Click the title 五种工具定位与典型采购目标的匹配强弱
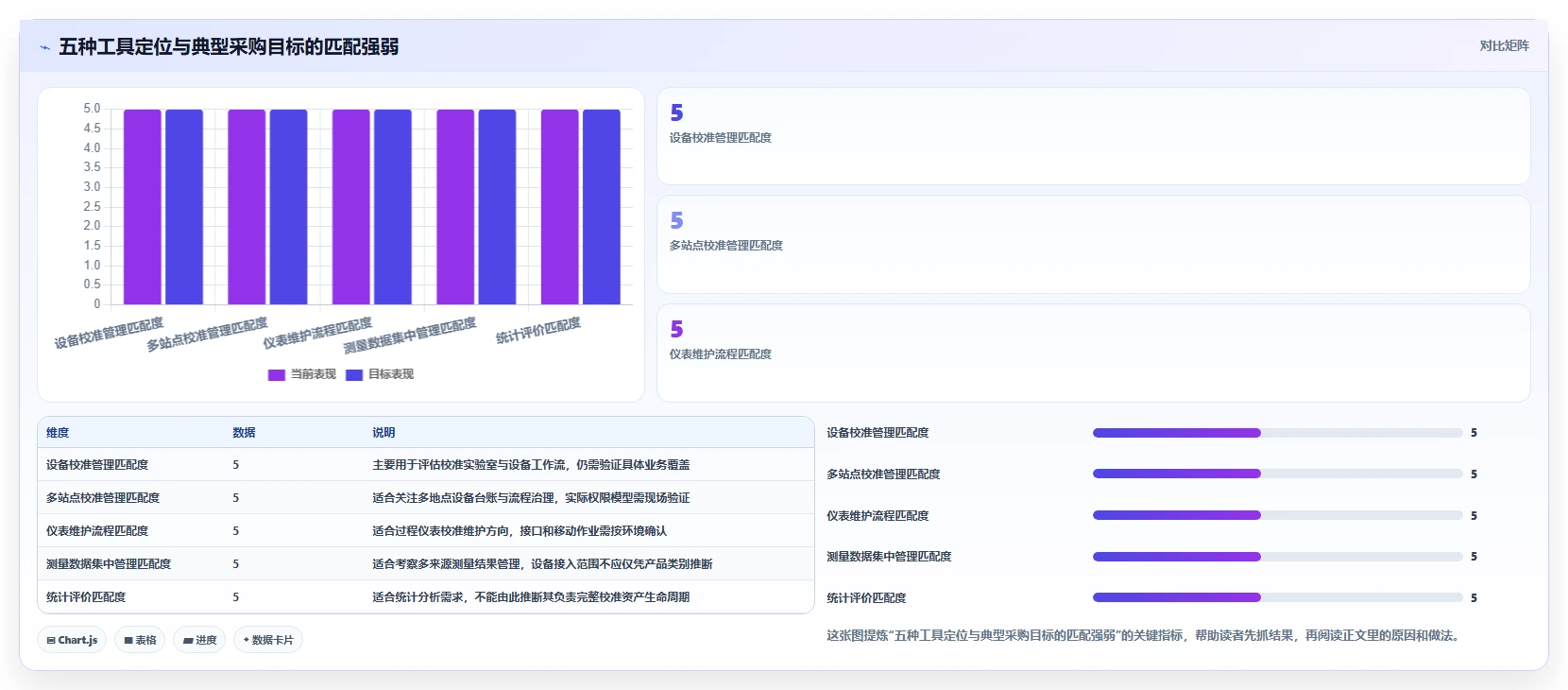Screen dimensions: 1568x690 pos(229,46)
